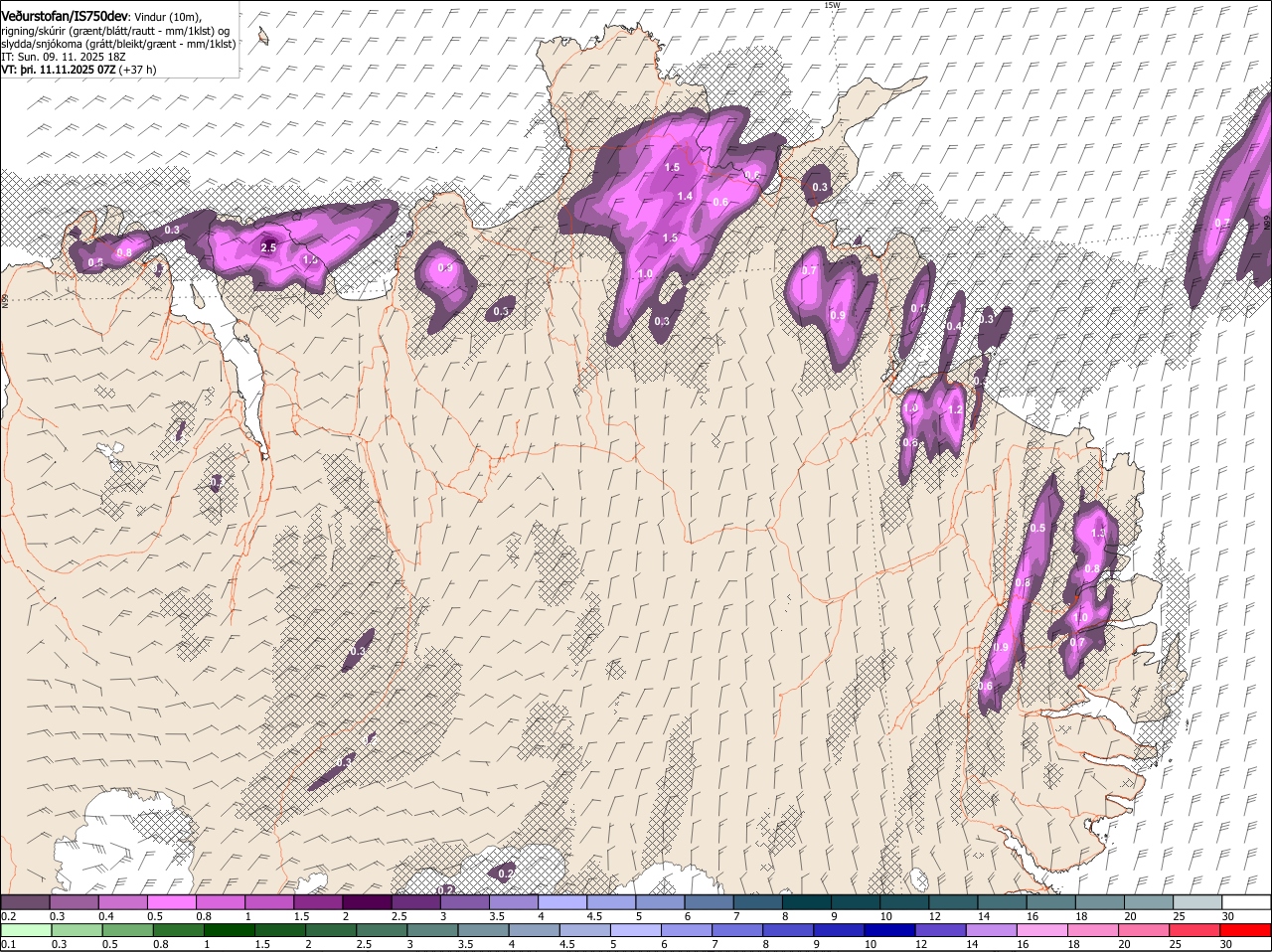The width and height of the screenshot is (1272, 952).
Task: Pick lower legend swatch between 2.5 and 3
Action: click(x=384, y=930)
